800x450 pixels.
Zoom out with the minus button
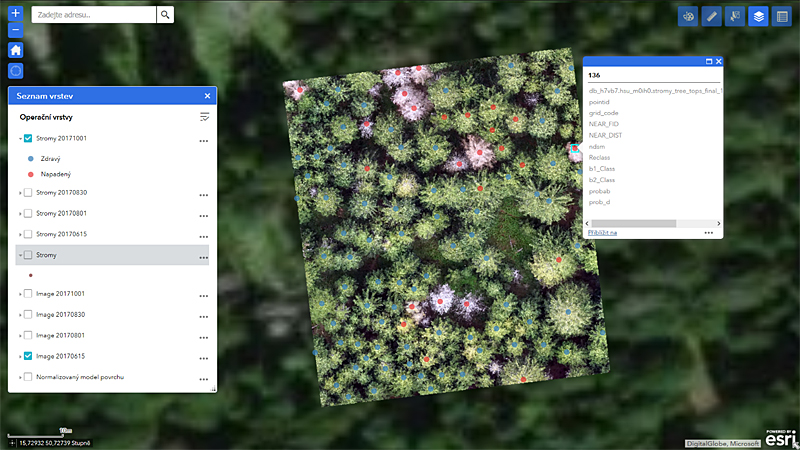click(15, 31)
